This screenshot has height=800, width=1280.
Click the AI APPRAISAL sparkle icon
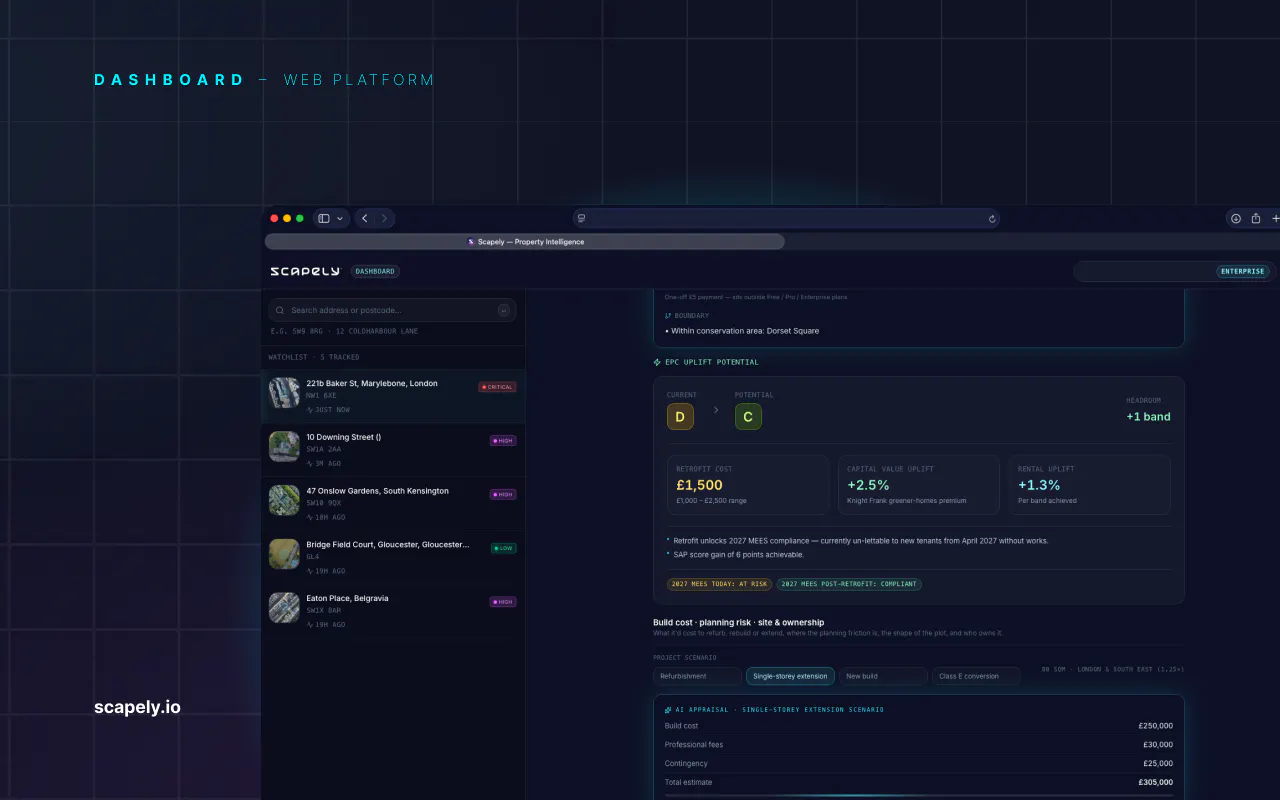(668, 709)
